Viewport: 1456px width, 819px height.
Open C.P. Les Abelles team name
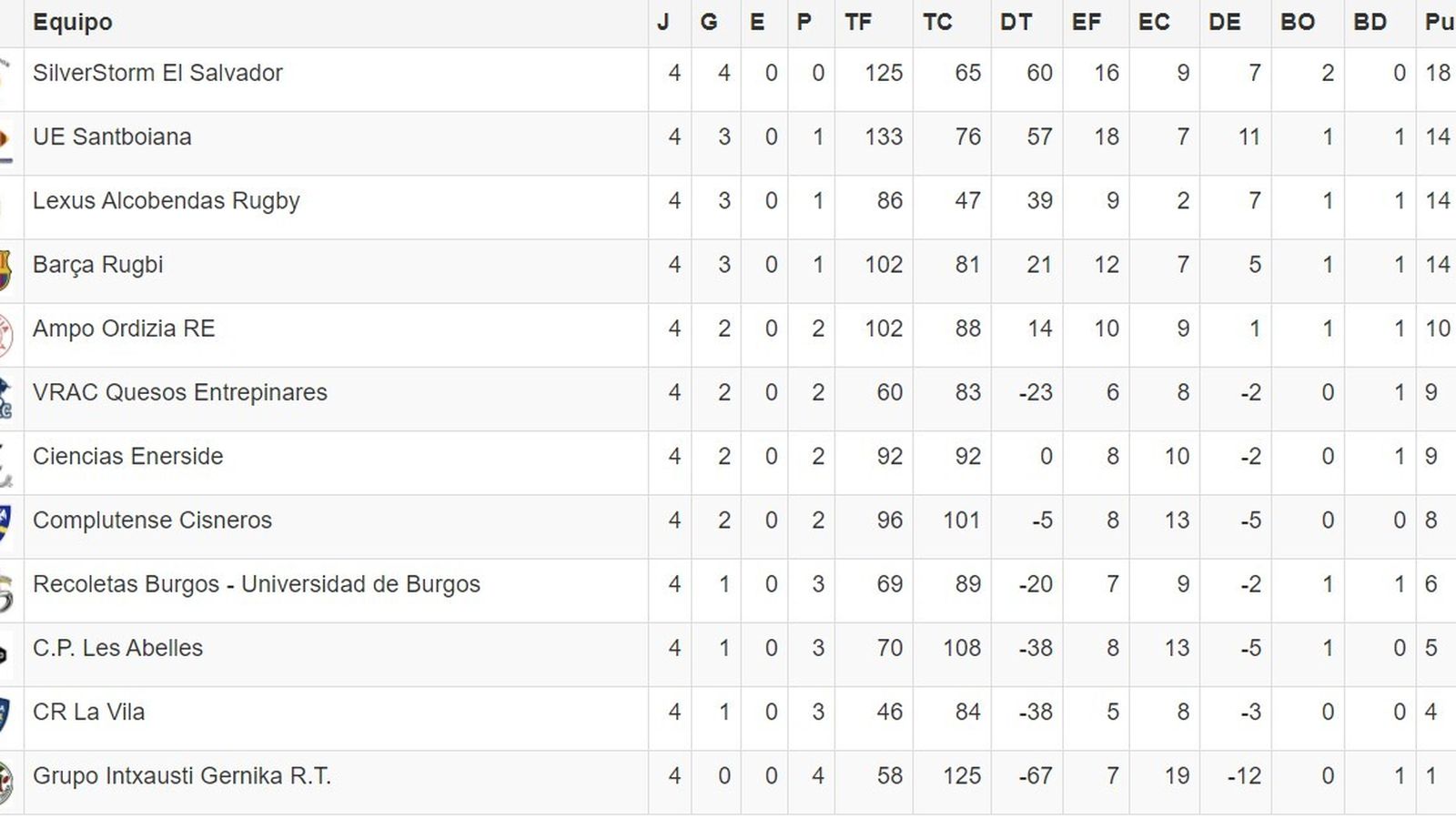(x=118, y=648)
